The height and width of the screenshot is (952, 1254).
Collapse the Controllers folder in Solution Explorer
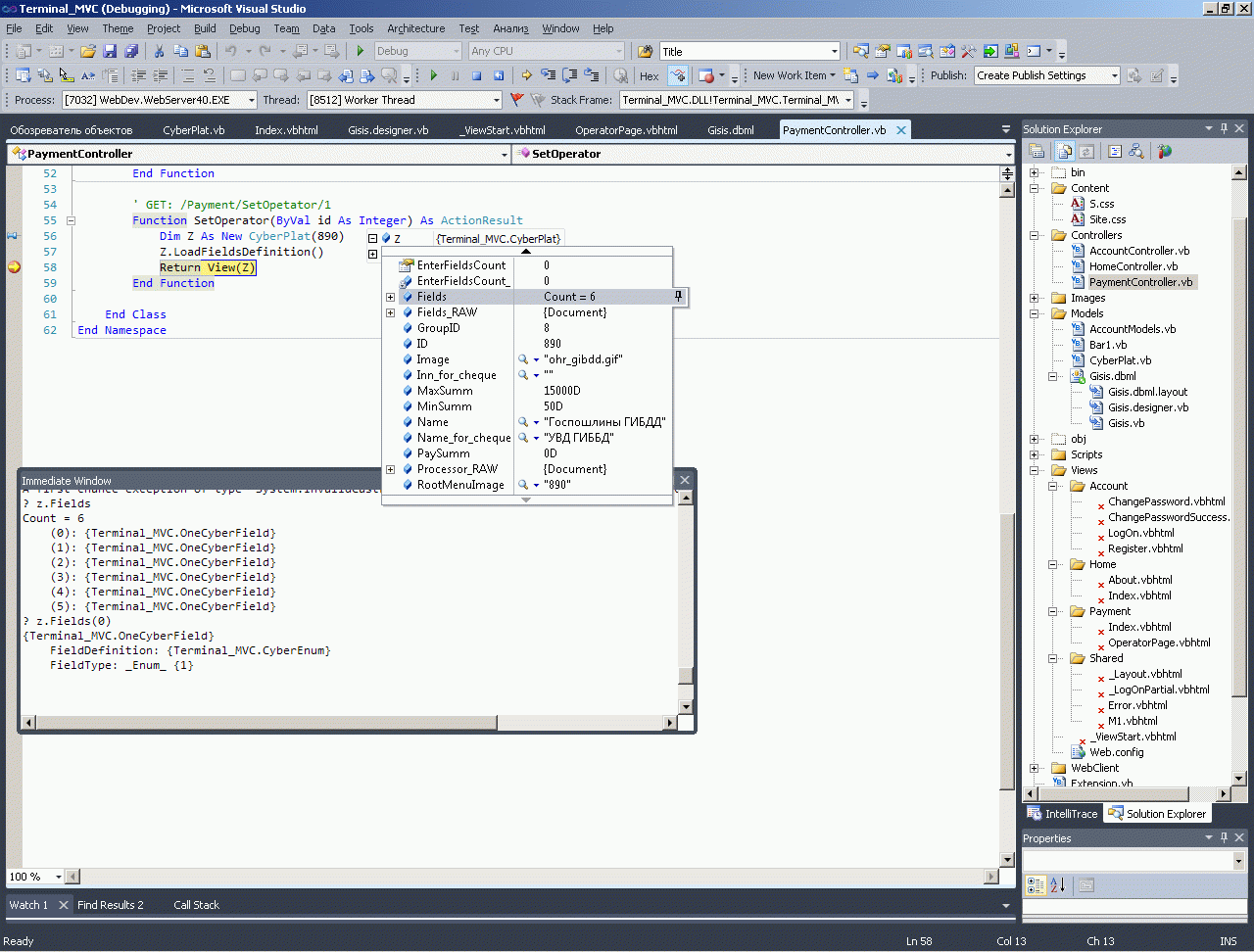pyautogui.click(x=1034, y=235)
